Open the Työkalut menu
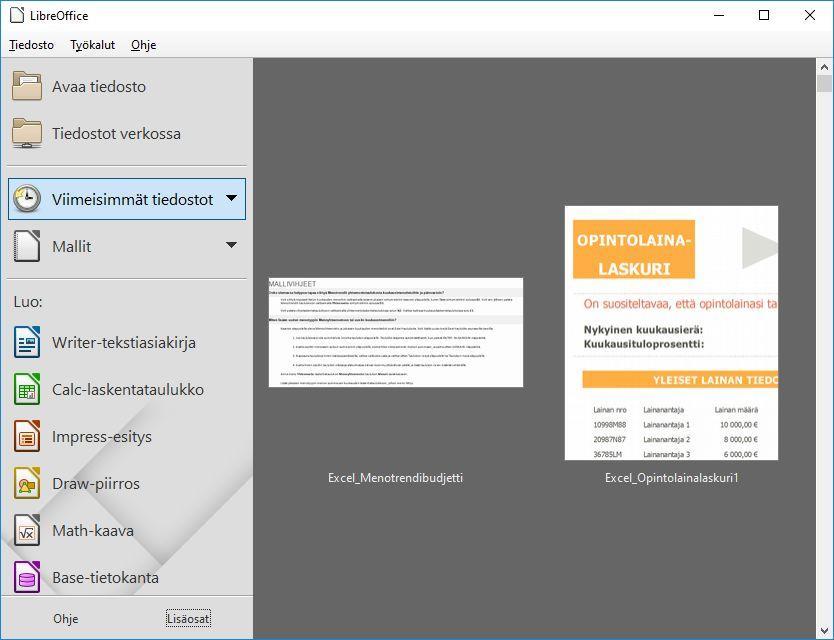Image resolution: width=834 pixels, height=640 pixels. pos(93,45)
